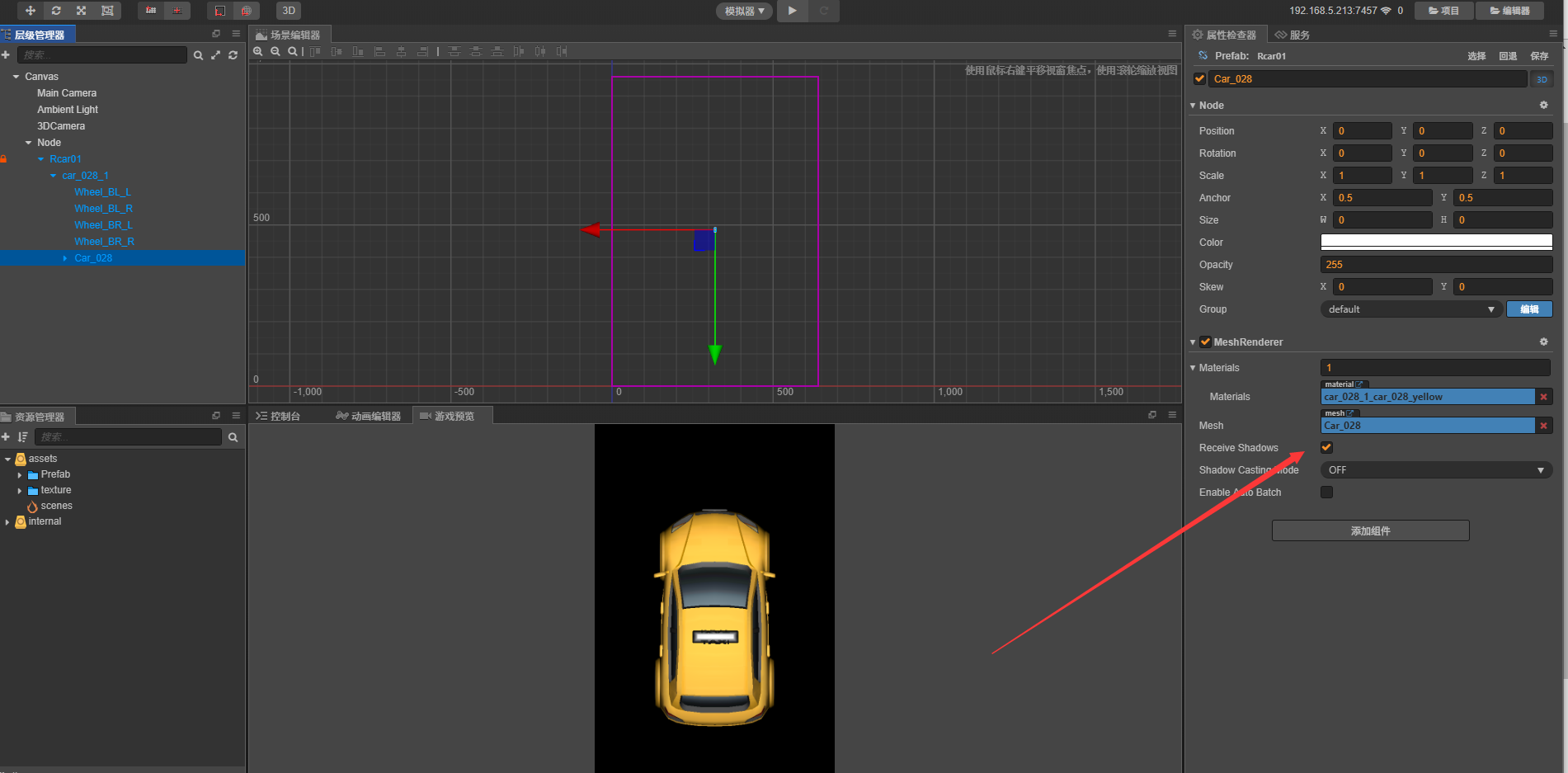Uncheck the Car_028 node active checkbox
The height and width of the screenshot is (773, 1568).
(1200, 78)
